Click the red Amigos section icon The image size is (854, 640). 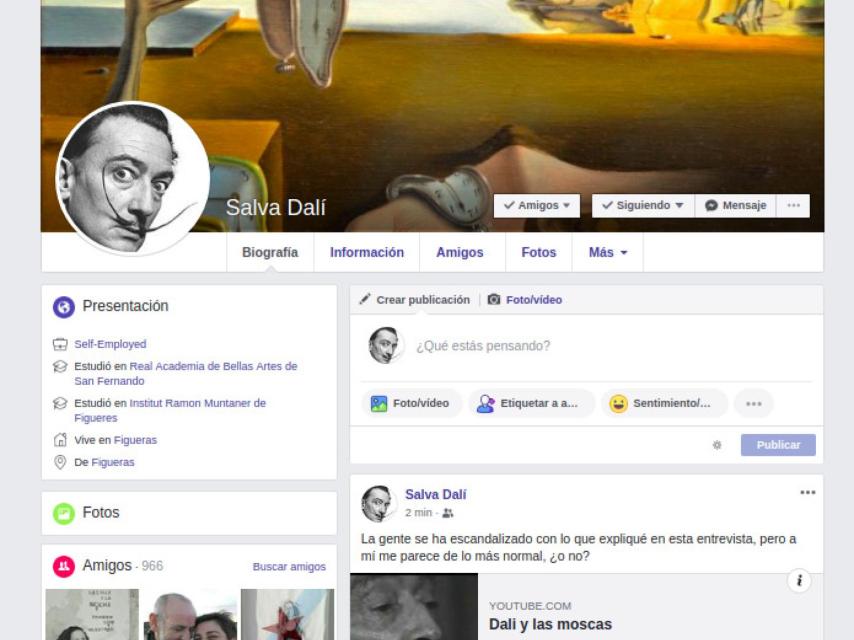64,566
